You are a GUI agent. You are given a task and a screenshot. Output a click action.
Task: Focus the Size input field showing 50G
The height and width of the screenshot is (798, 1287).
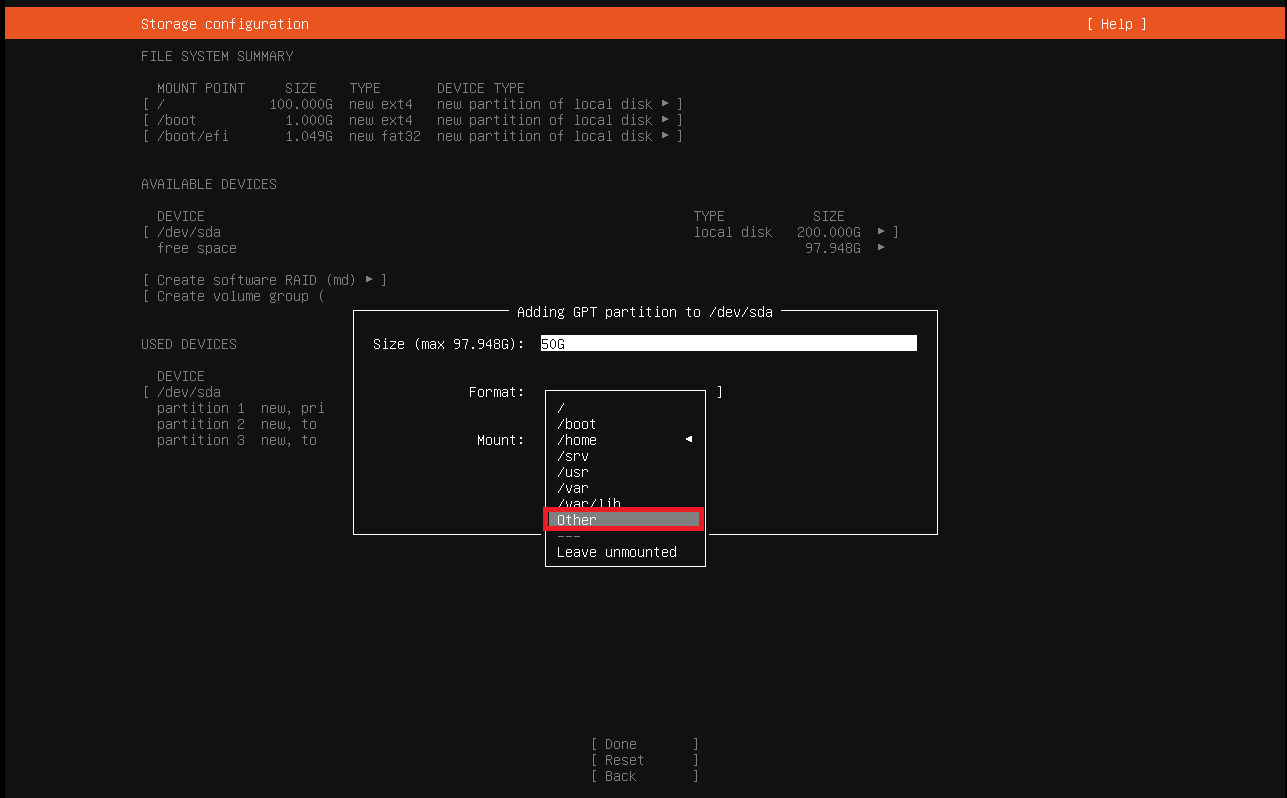click(x=729, y=343)
